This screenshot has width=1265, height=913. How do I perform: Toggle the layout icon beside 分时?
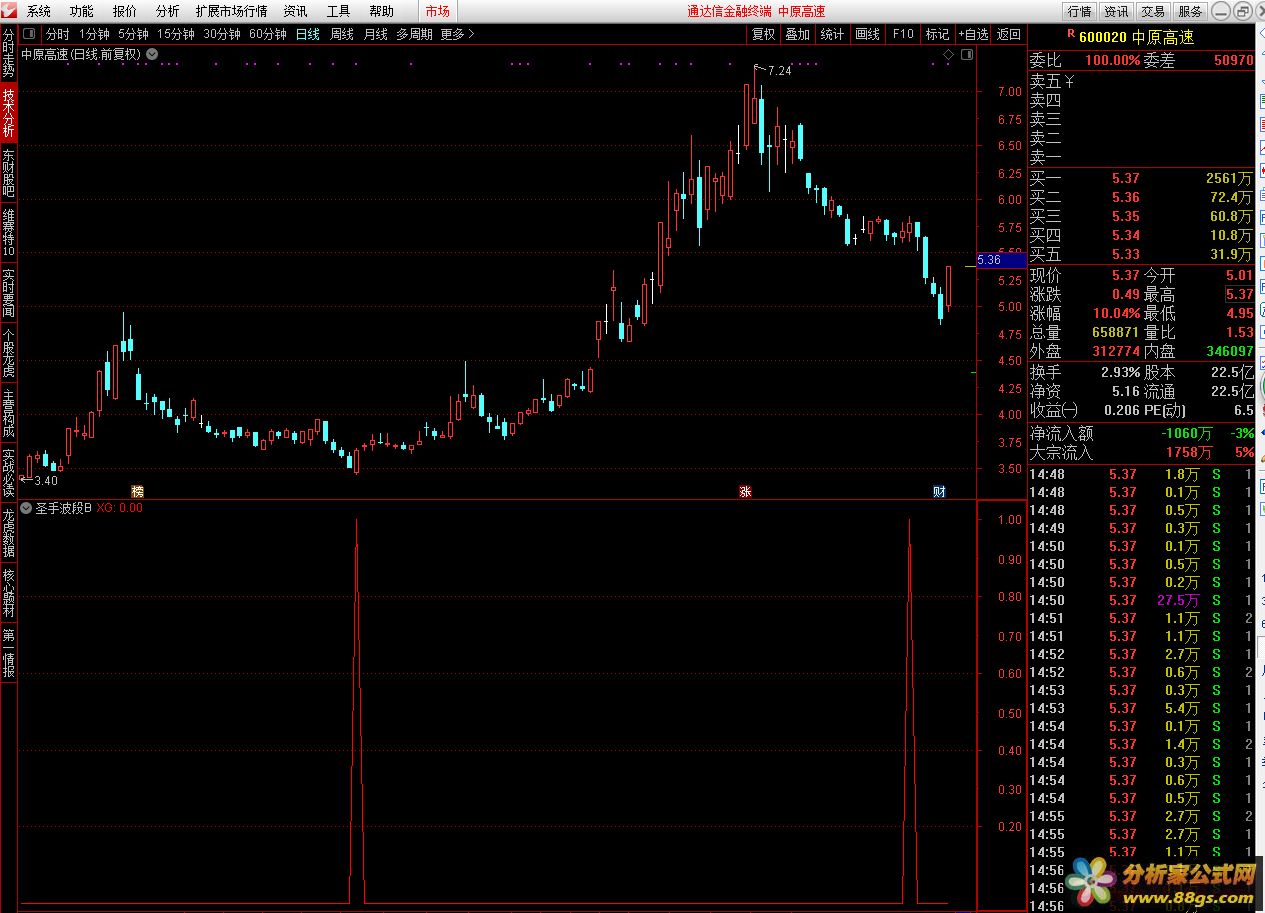[28, 34]
